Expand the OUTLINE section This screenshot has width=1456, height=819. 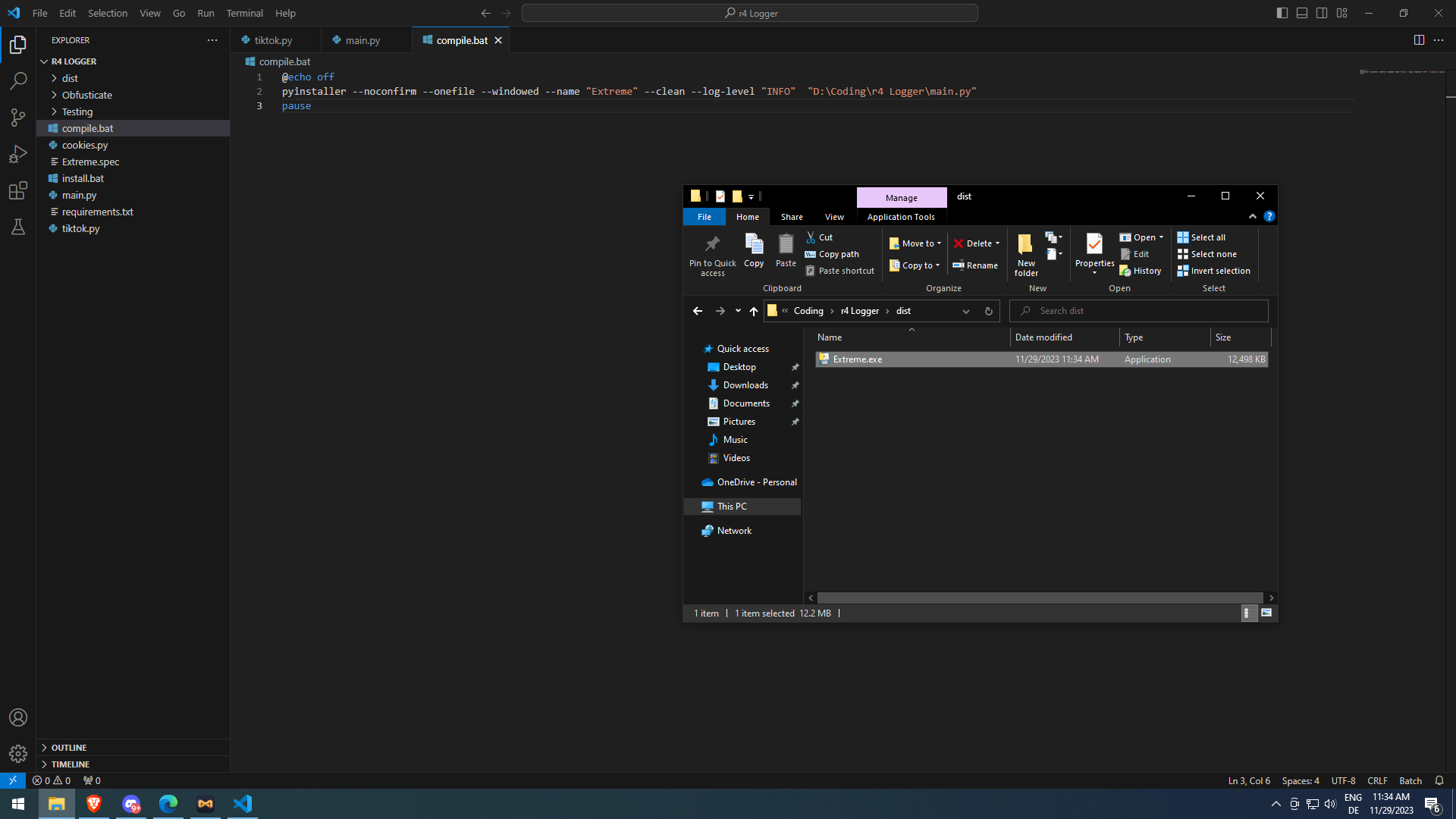69,748
